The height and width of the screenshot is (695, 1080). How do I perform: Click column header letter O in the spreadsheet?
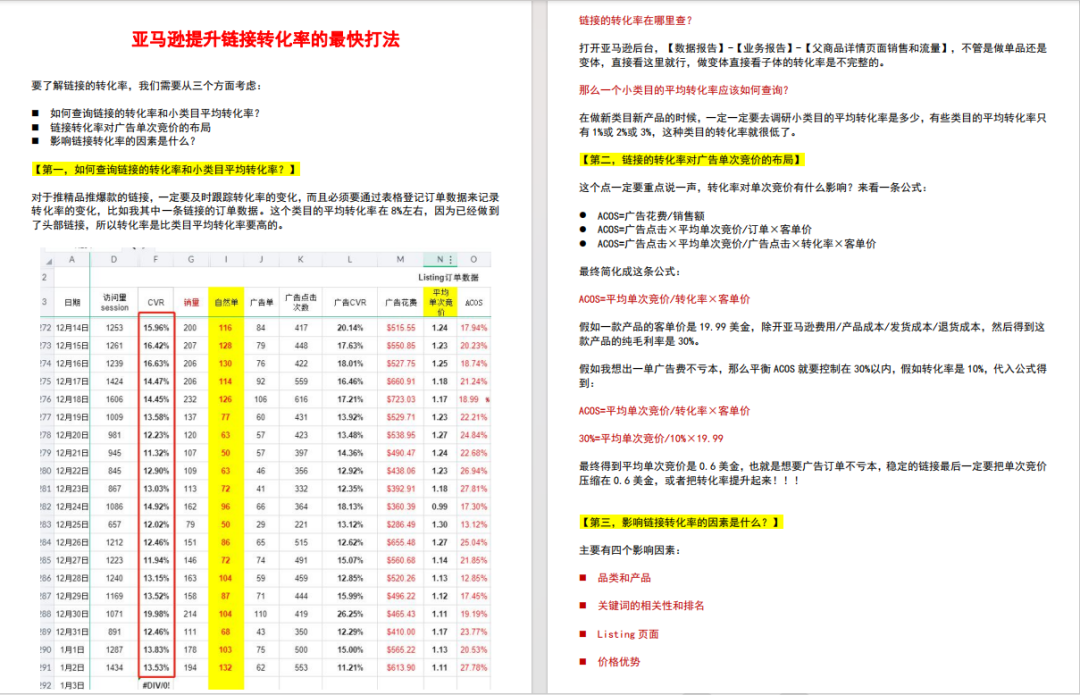tap(473, 260)
